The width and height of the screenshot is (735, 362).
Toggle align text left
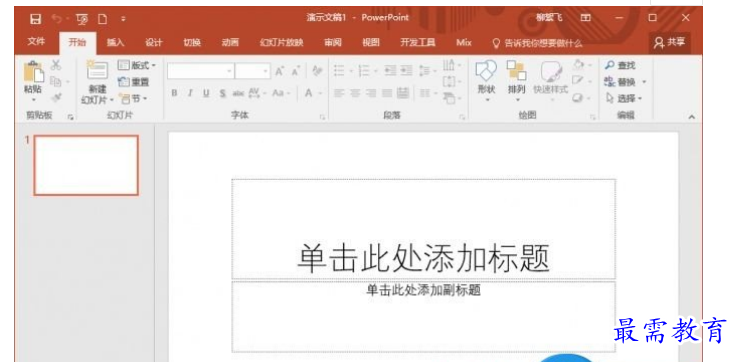coord(339,93)
